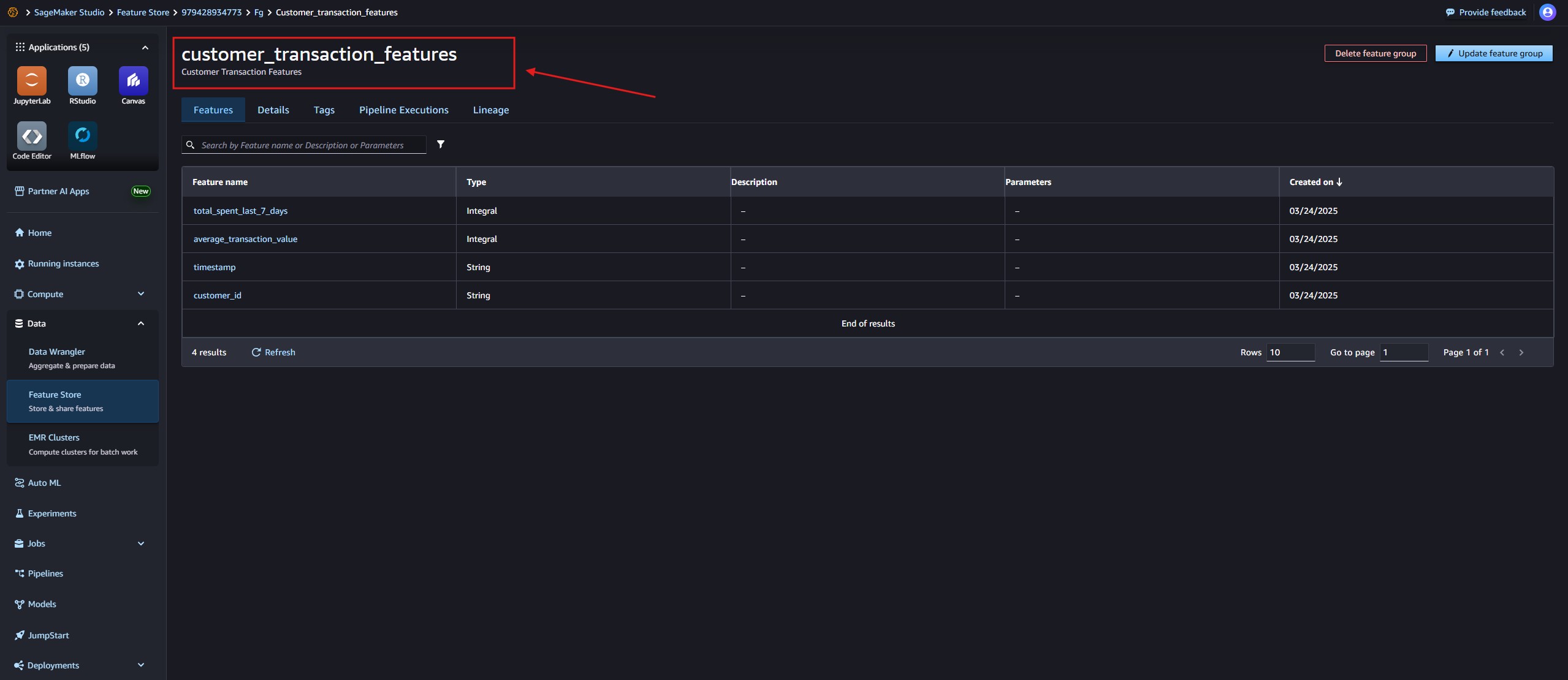Click Delete feature group button

(x=1375, y=53)
